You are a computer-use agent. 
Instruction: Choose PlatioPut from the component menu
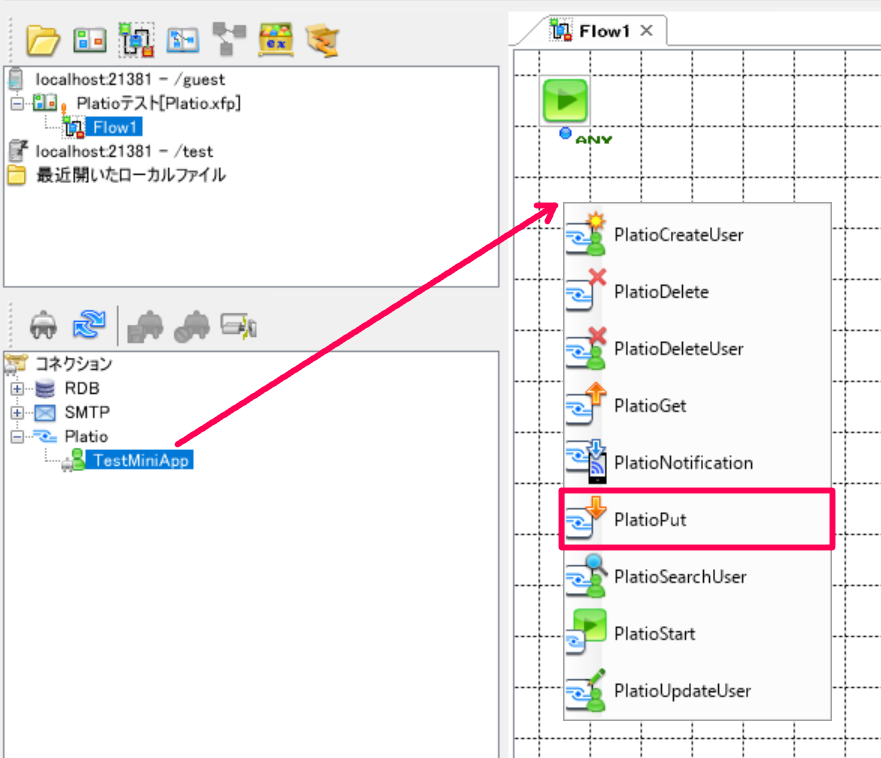pyautogui.click(x=697, y=519)
